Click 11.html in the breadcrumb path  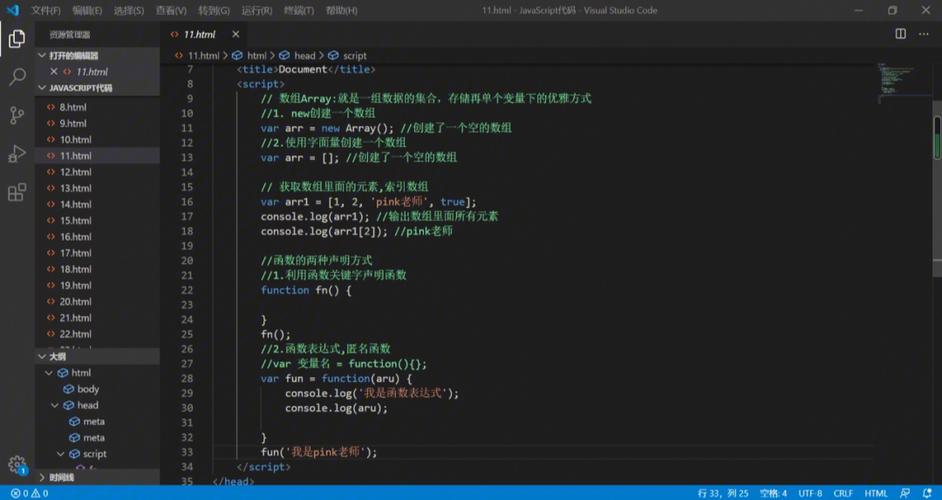(197, 55)
